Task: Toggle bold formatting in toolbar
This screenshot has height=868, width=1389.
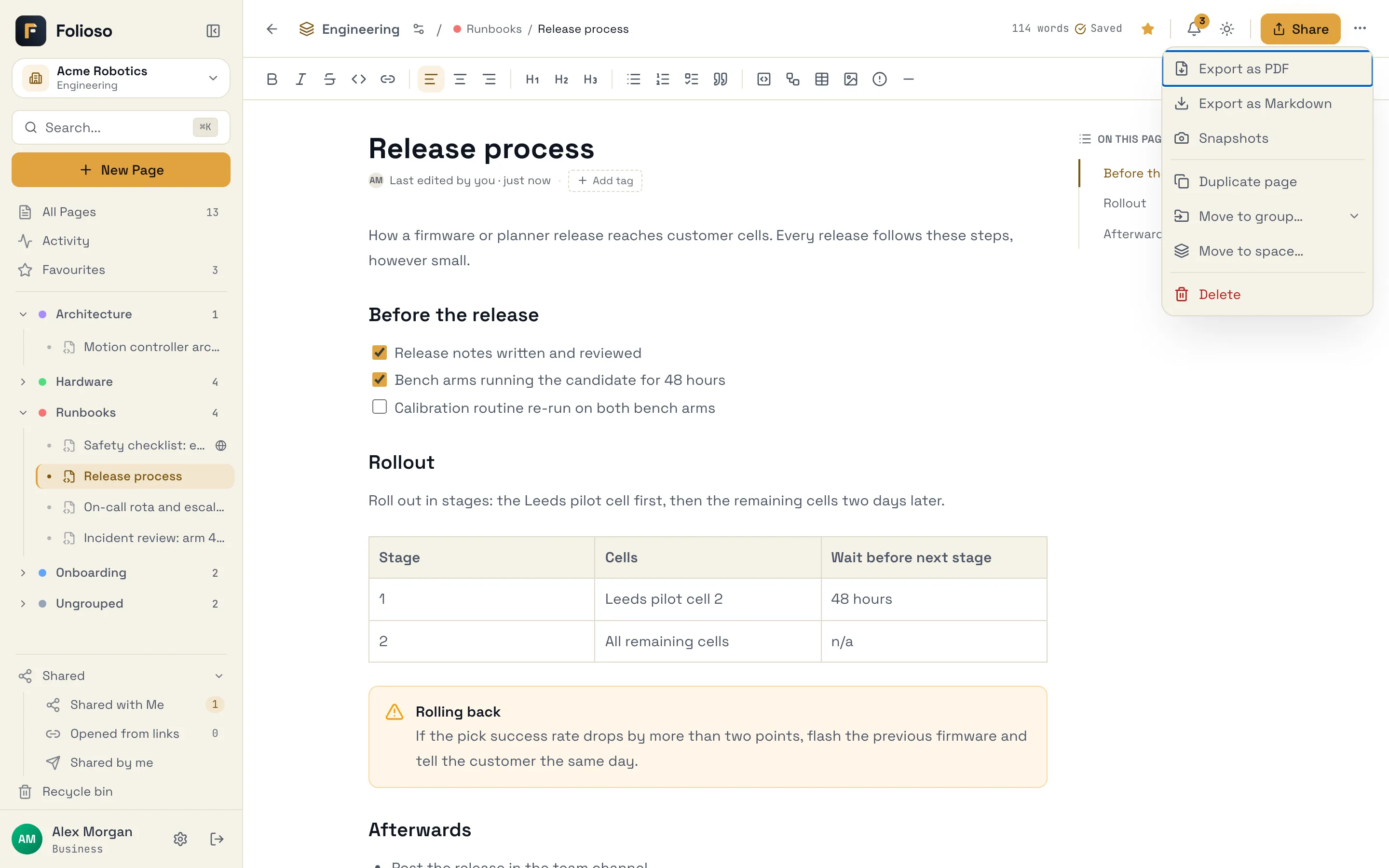Action: [x=272, y=79]
